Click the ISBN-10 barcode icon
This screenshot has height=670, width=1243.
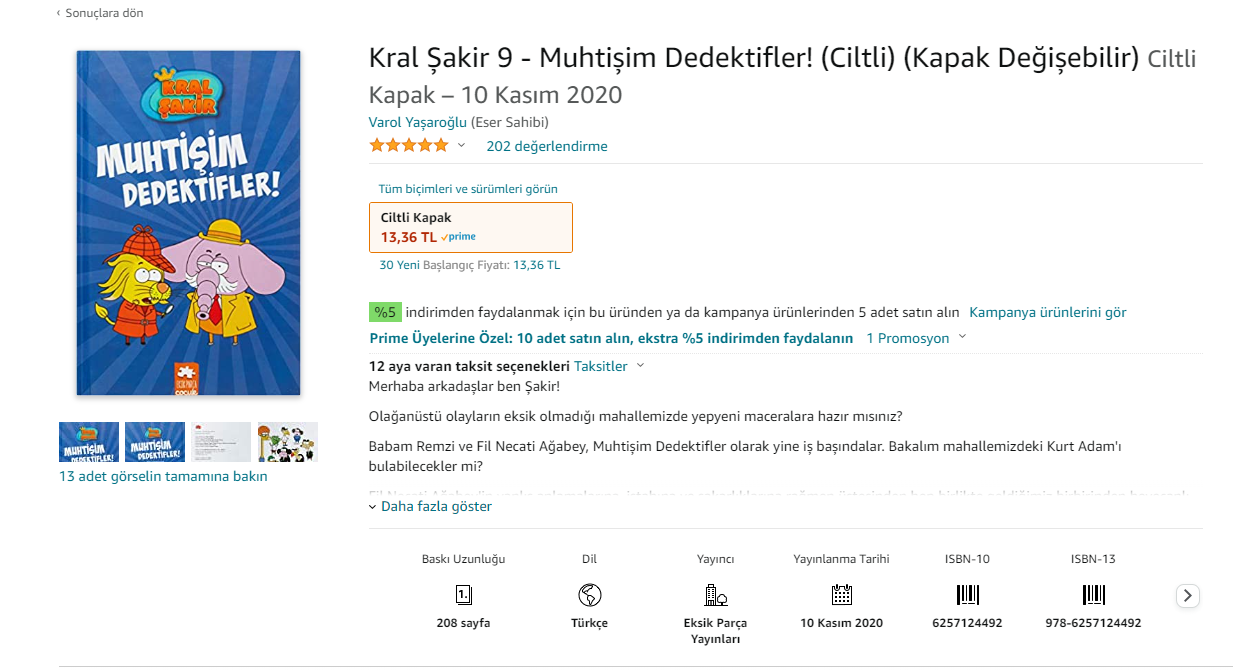pyautogui.click(x=968, y=595)
